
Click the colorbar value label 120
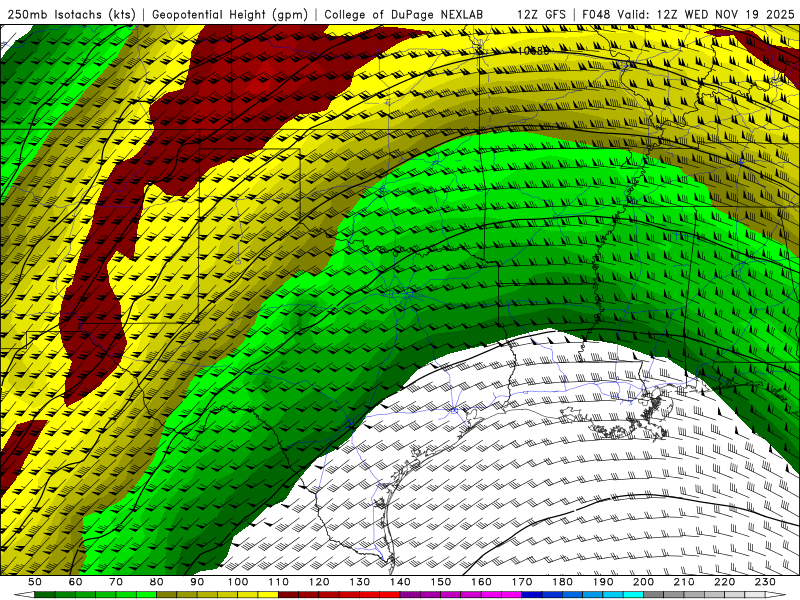319,582
